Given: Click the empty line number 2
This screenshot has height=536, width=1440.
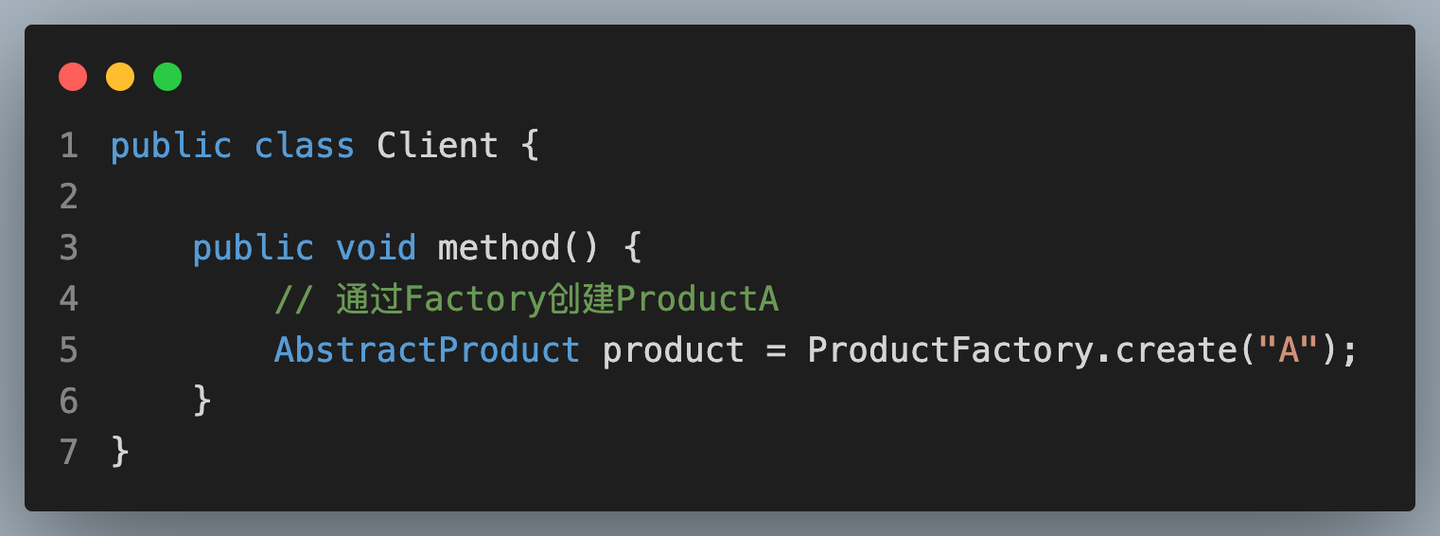Looking at the screenshot, I should tap(68, 197).
